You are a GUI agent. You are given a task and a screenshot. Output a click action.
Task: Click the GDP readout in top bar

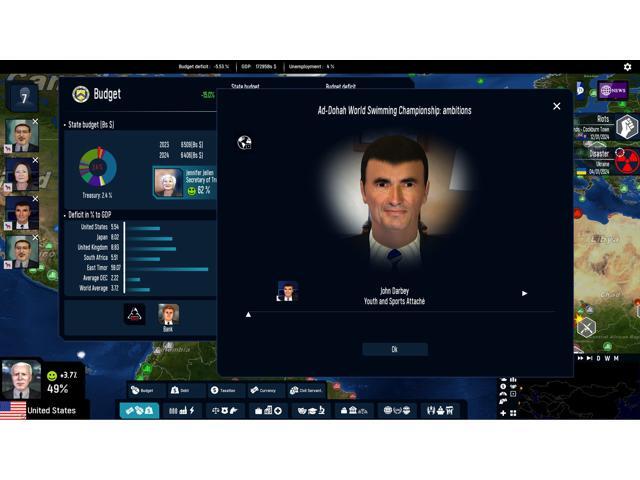pos(259,67)
